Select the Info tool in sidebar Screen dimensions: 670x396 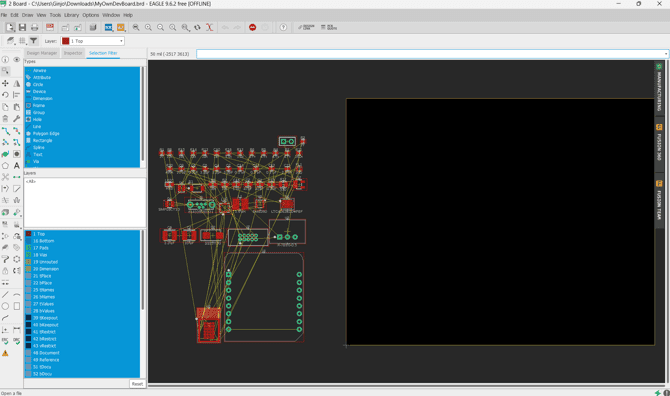5,59
